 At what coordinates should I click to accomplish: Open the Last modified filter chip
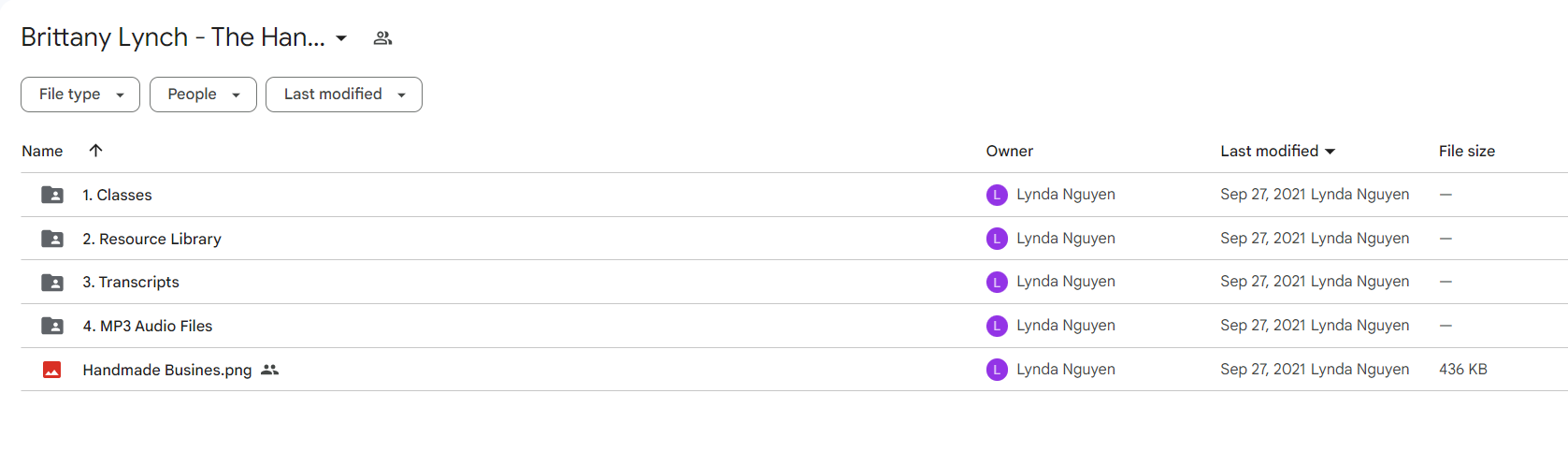coord(344,95)
